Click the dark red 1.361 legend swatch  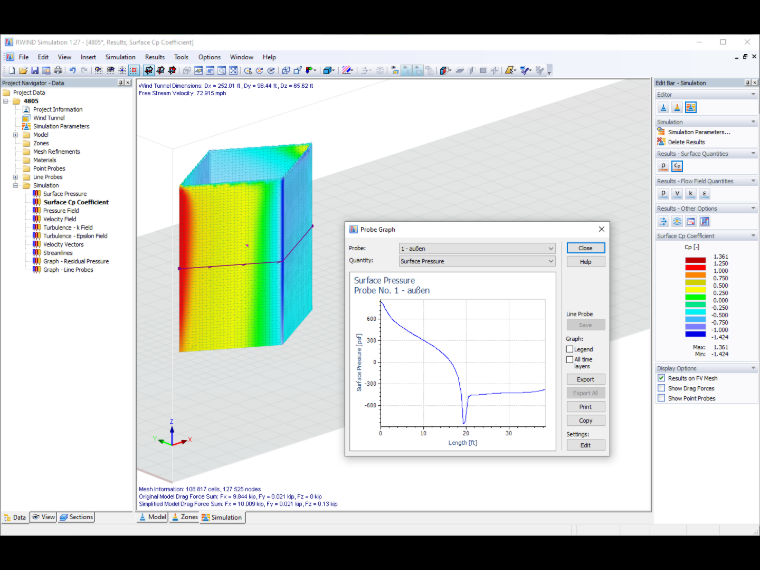click(695, 260)
